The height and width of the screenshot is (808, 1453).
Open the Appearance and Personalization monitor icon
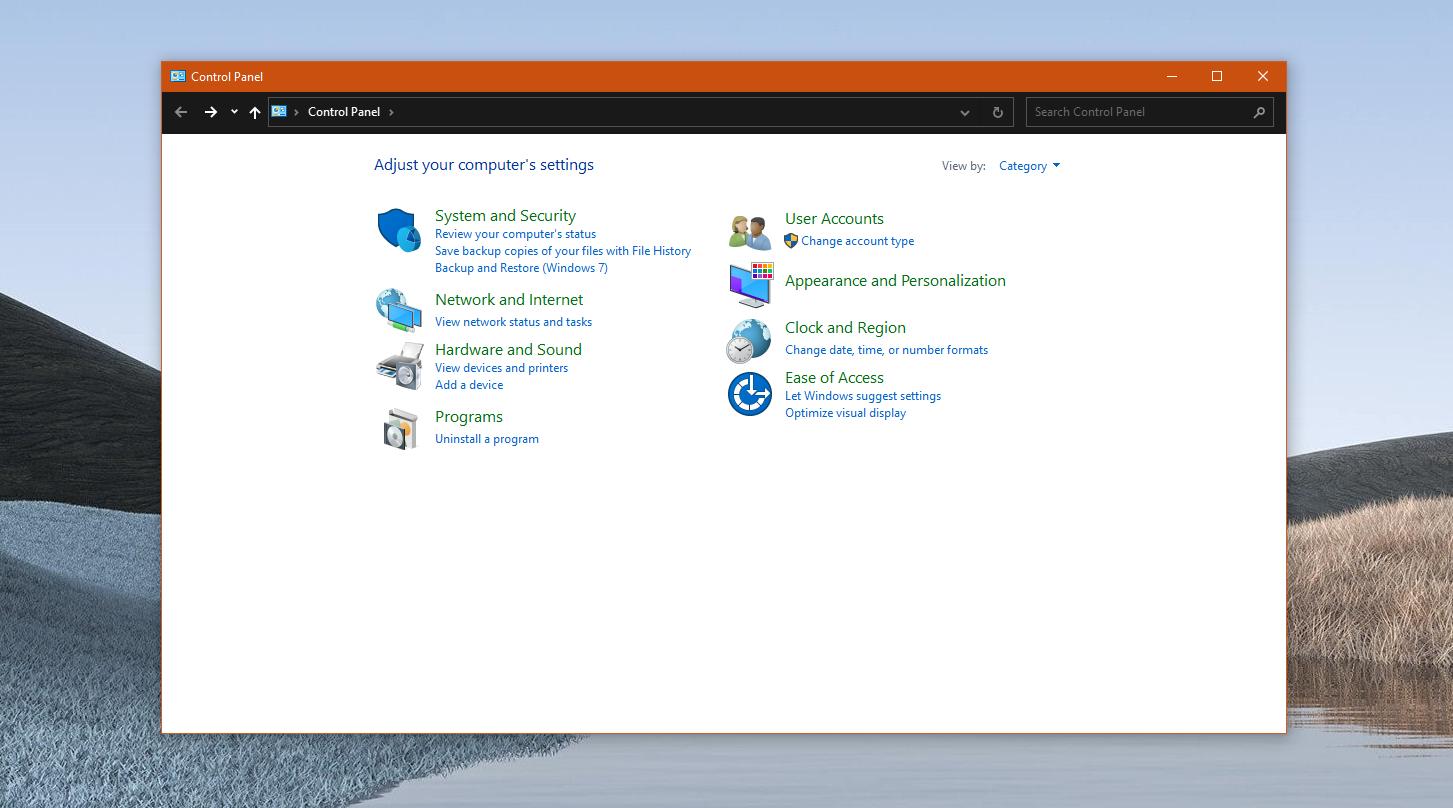coord(750,285)
